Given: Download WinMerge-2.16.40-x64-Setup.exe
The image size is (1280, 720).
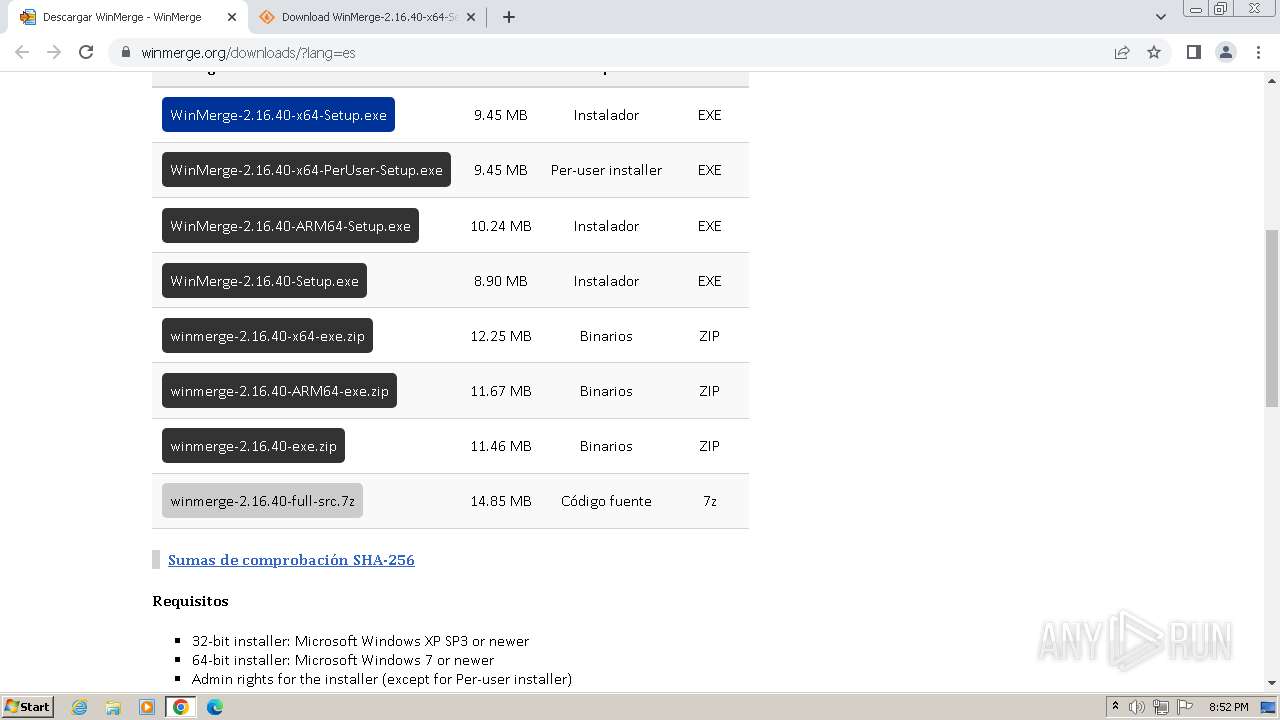Looking at the screenshot, I should coord(278,115).
